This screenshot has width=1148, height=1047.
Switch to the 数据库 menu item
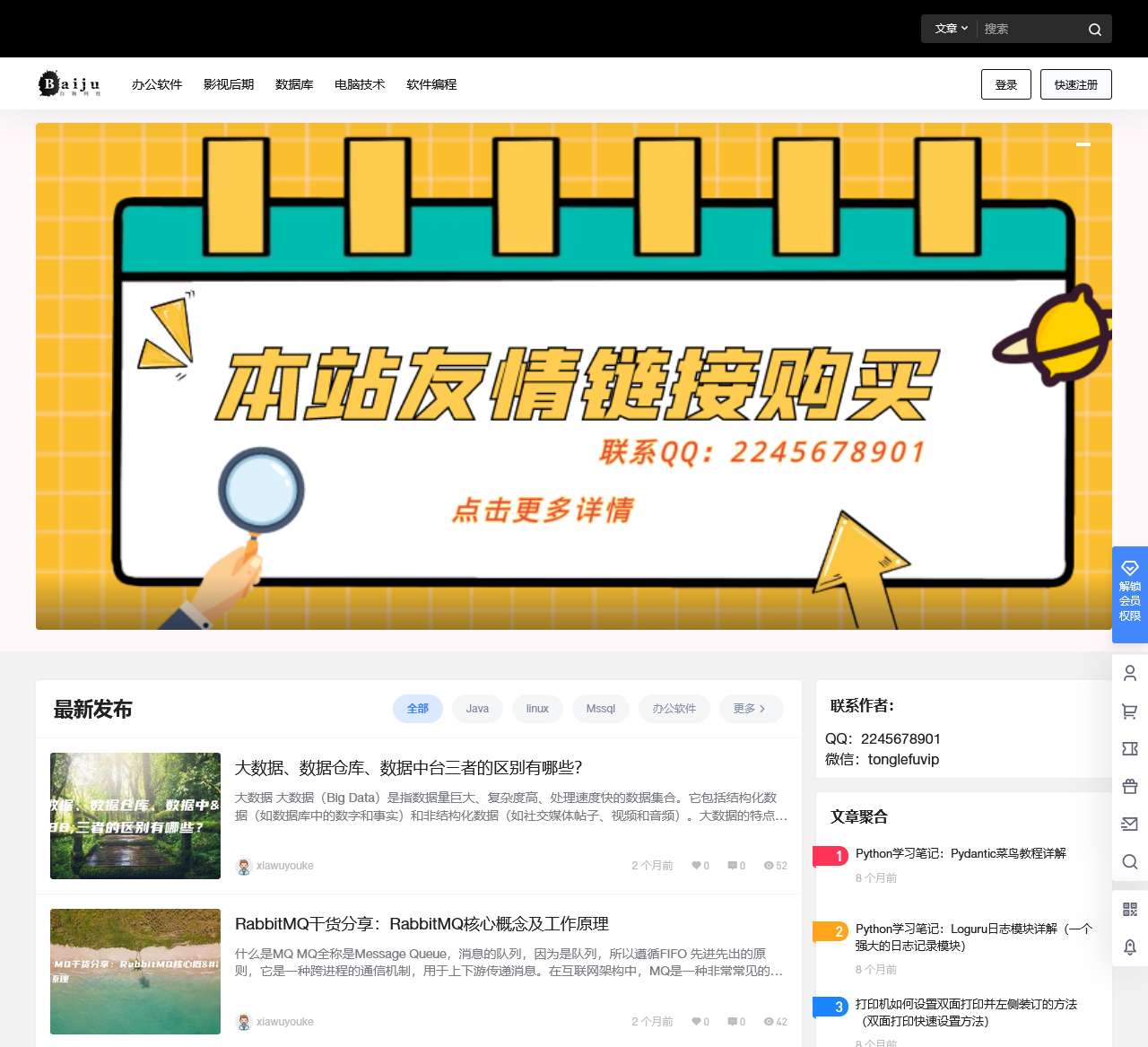[294, 83]
